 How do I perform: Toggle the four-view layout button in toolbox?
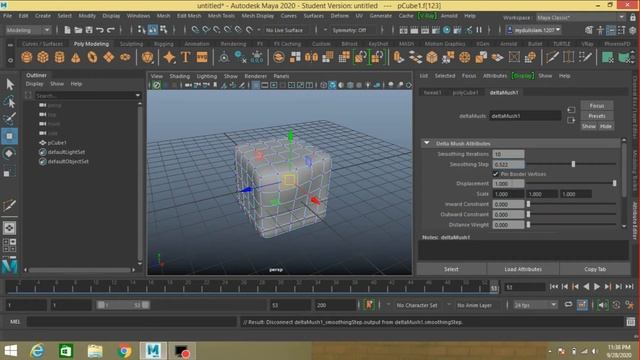pyautogui.click(x=9, y=245)
